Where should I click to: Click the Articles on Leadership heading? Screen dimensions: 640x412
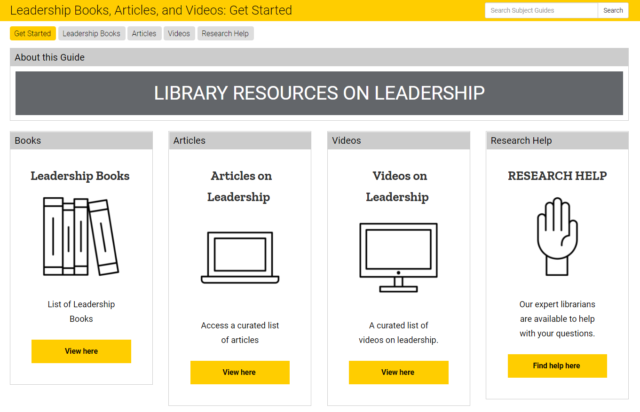click(239, 186)
